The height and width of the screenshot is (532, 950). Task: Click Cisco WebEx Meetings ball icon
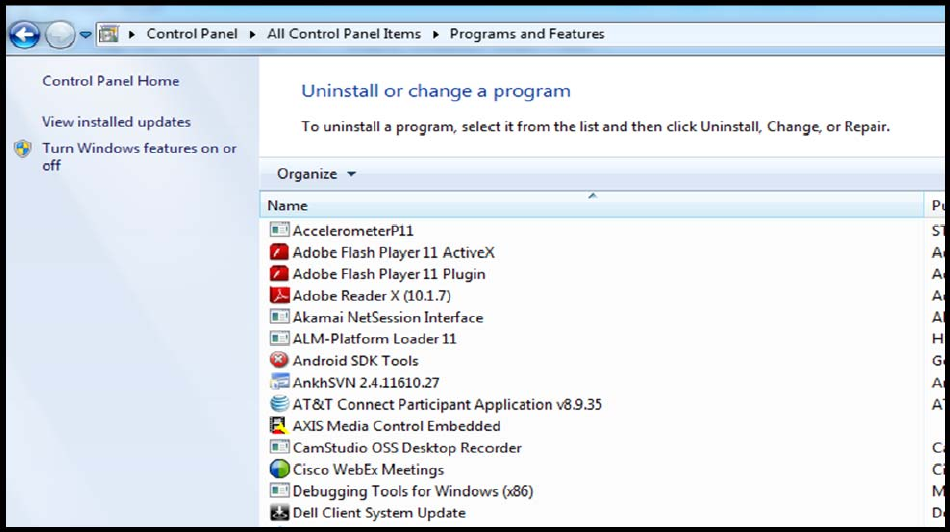tap(279, 469)
